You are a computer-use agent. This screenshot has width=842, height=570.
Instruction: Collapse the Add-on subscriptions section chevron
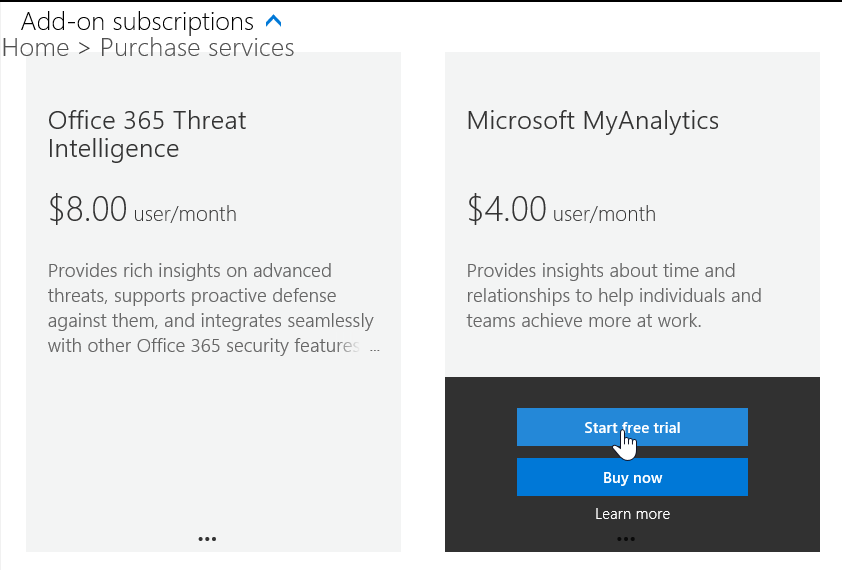[275, 21]
